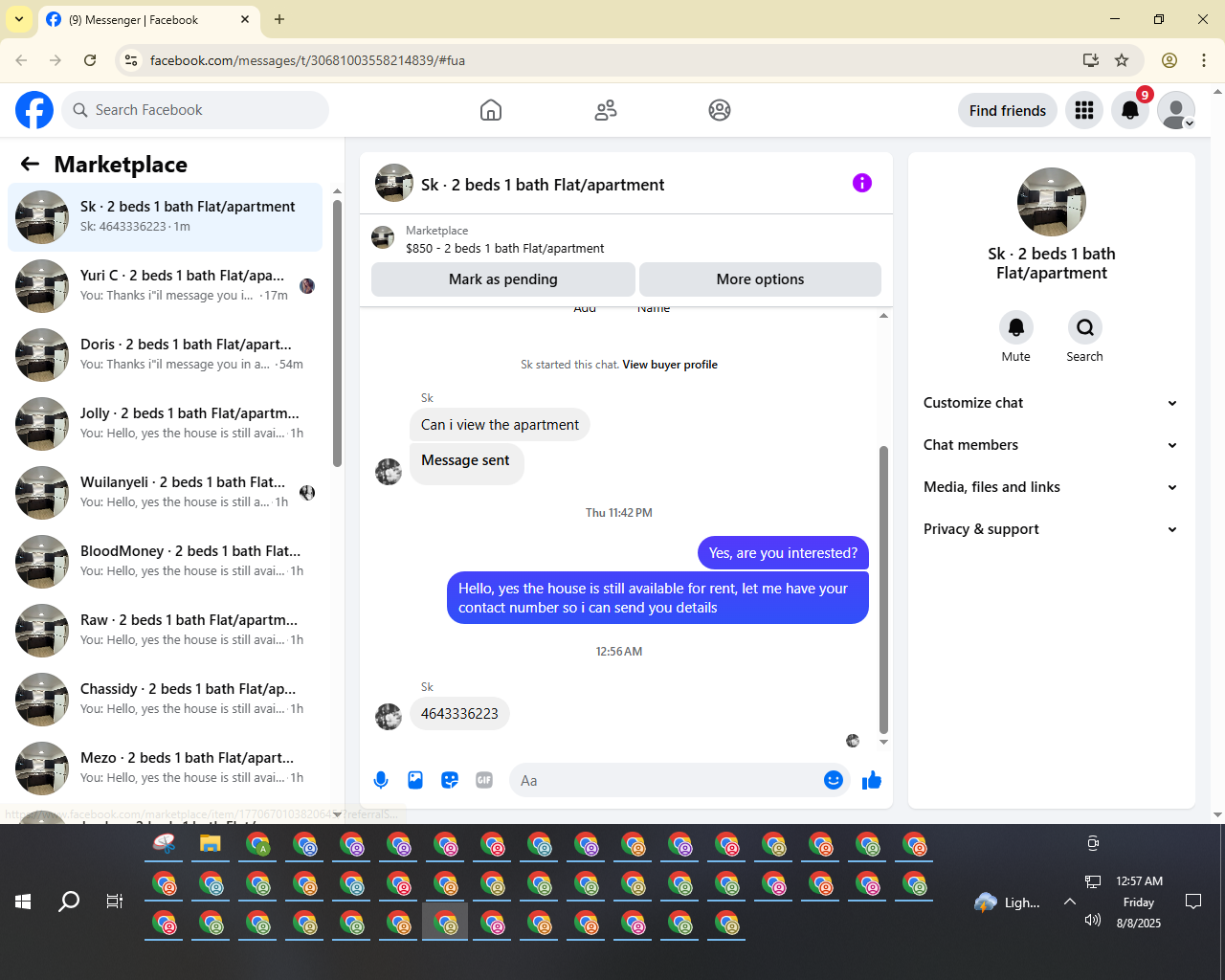
Task: Open Chrome profile icon
Action: [x=1169, y=60]
